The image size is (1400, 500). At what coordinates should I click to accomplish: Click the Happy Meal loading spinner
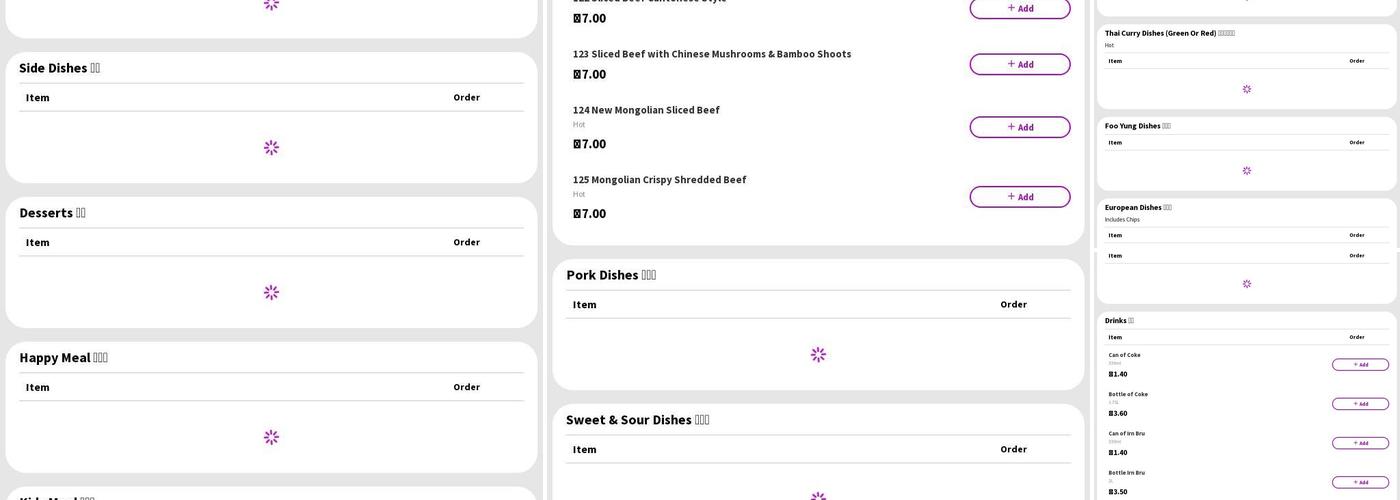coord(271,438)
